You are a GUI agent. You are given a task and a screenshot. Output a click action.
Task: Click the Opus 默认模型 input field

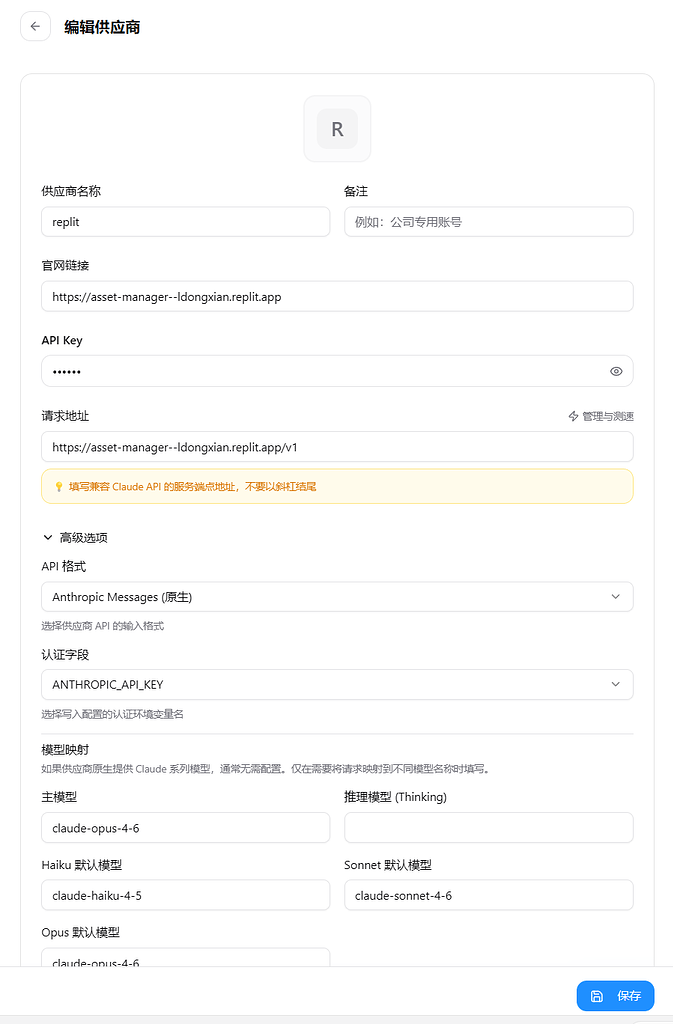tap(186, 957)
